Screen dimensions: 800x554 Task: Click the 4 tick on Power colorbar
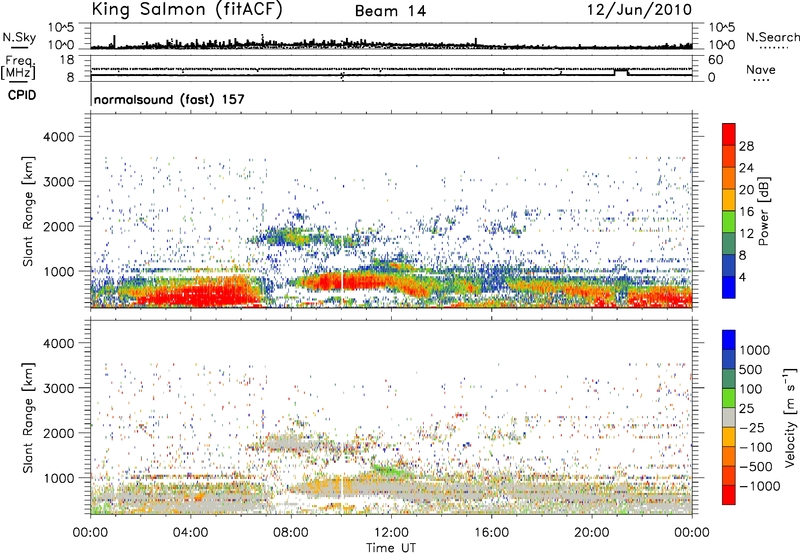pyautogui.click(x=743, y=277)
